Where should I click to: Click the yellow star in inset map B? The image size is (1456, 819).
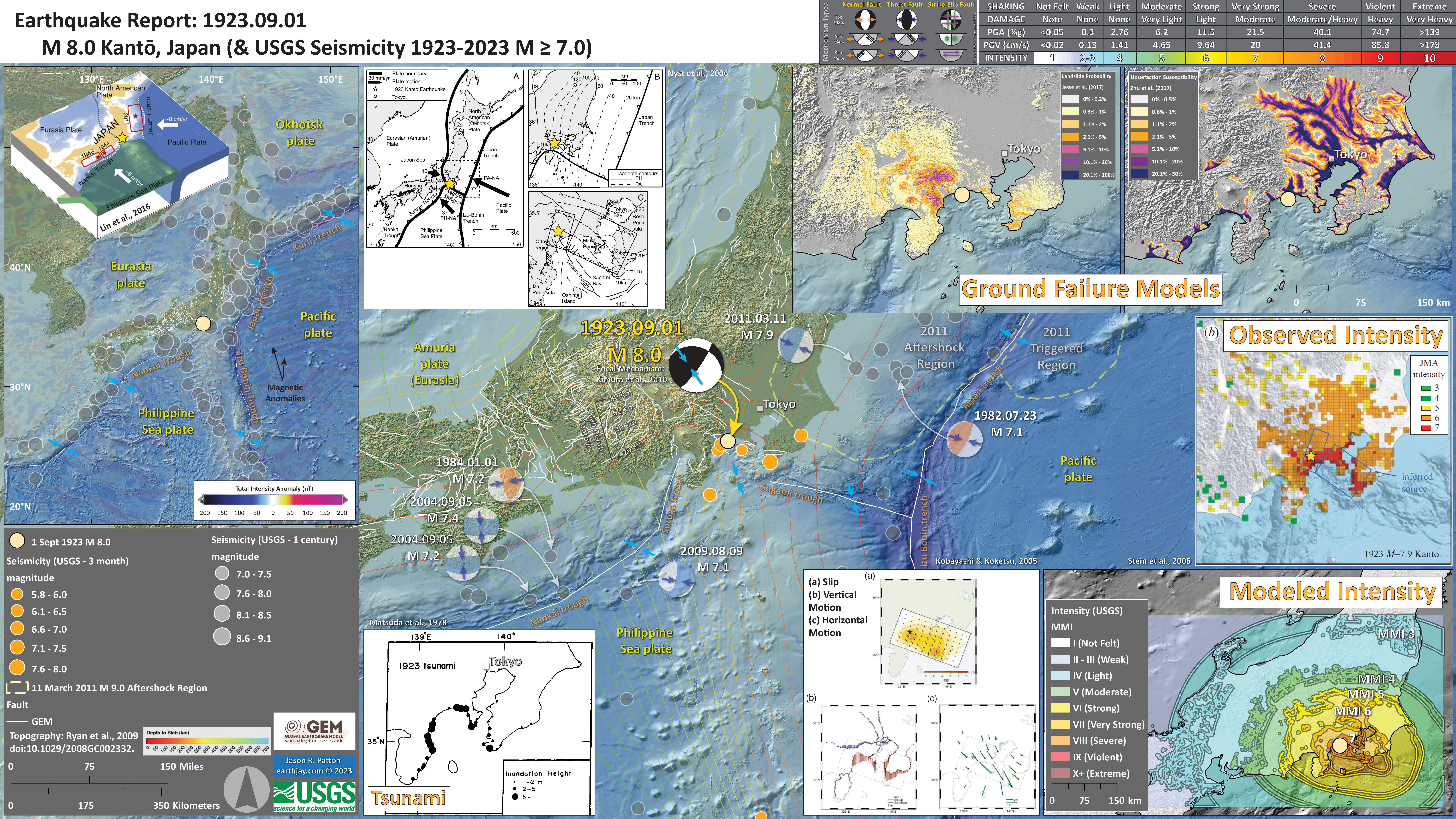pos(555,143)
